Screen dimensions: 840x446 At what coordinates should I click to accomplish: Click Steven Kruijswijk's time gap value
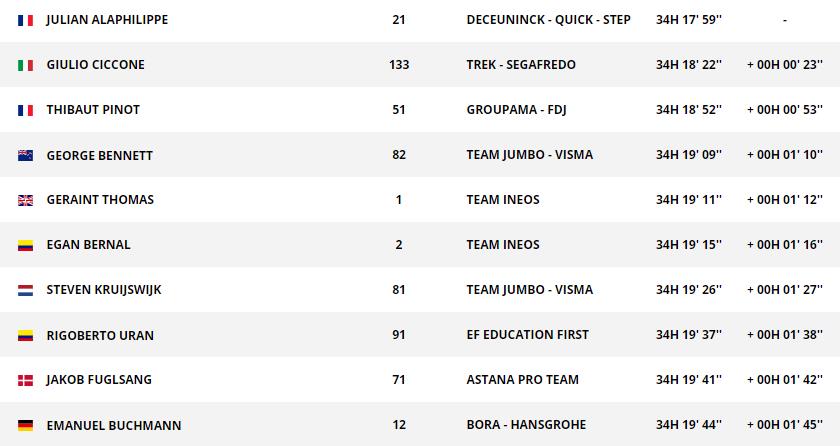click(784, 290)
